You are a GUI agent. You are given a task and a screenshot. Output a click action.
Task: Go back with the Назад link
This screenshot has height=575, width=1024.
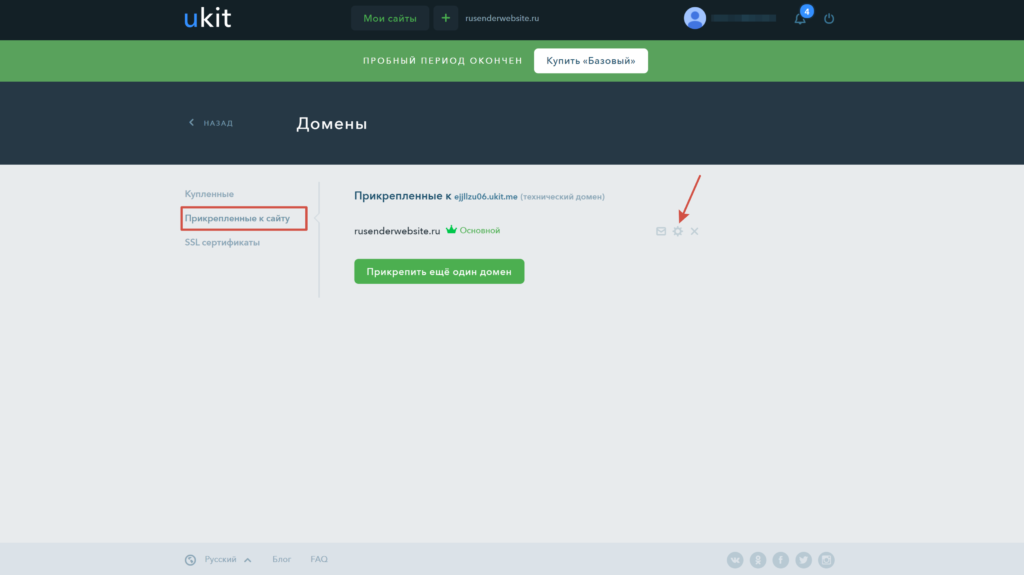[211, 123]
